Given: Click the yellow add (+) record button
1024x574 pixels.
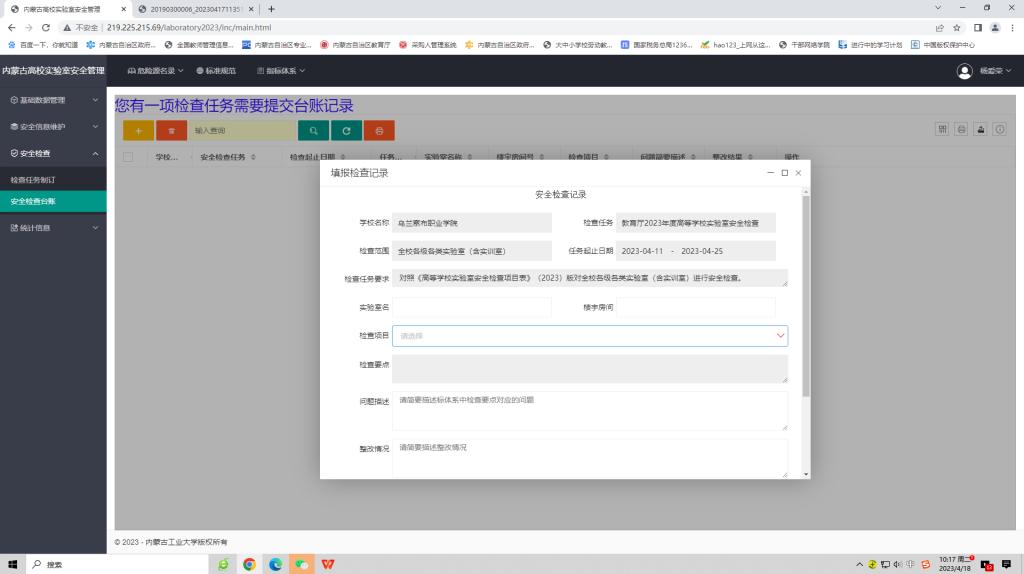Looking at the screenshot, I should tap(138, 130).
